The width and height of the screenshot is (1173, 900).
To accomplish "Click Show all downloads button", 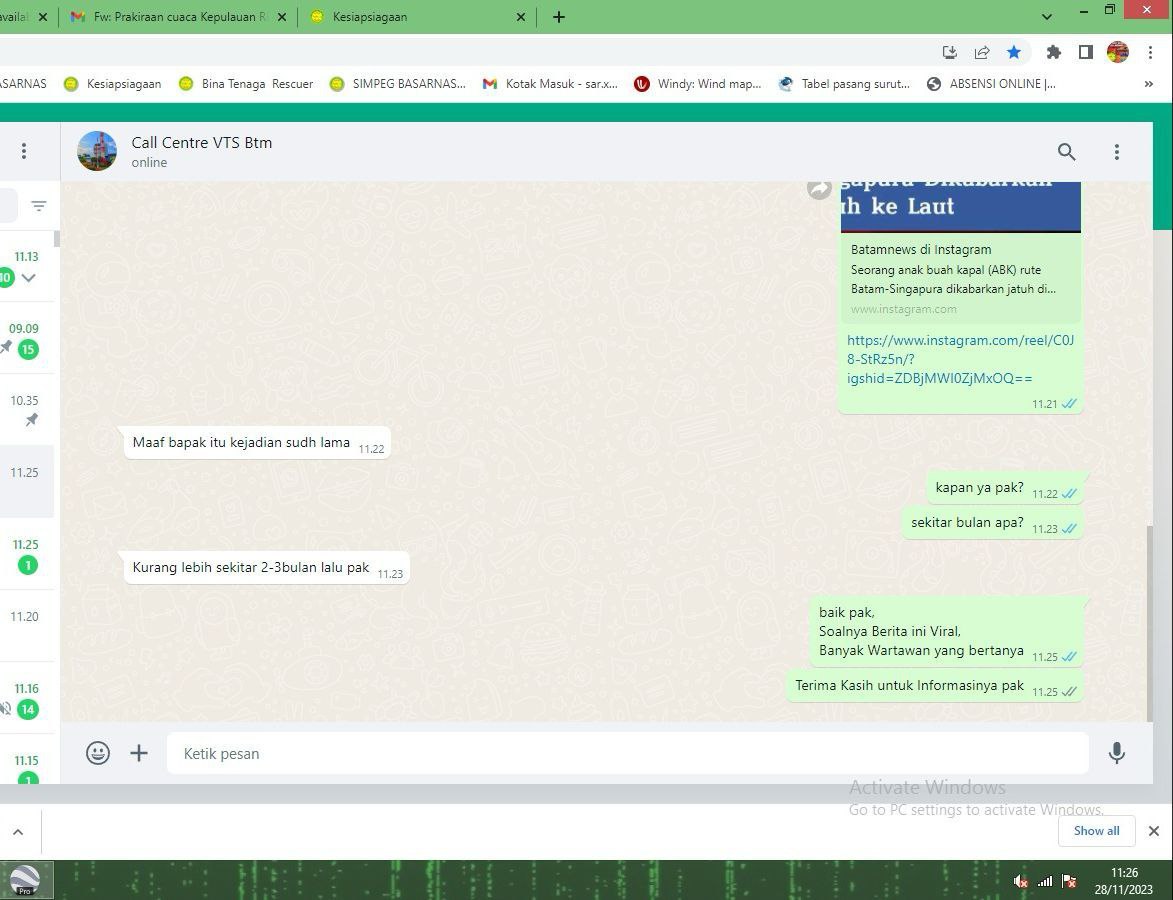I will point(1096,831).
